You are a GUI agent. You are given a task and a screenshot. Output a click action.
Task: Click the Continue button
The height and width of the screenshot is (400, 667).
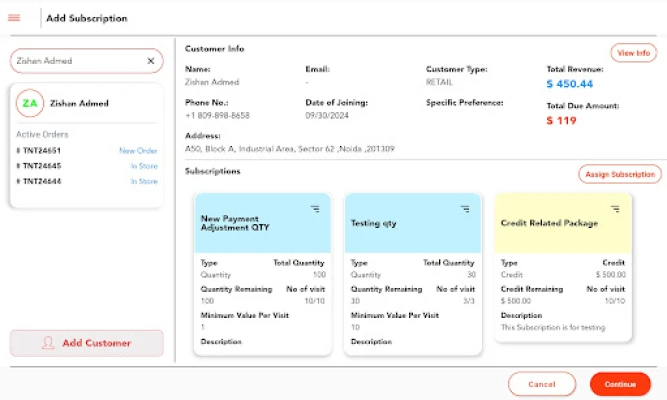click(620, 384)
